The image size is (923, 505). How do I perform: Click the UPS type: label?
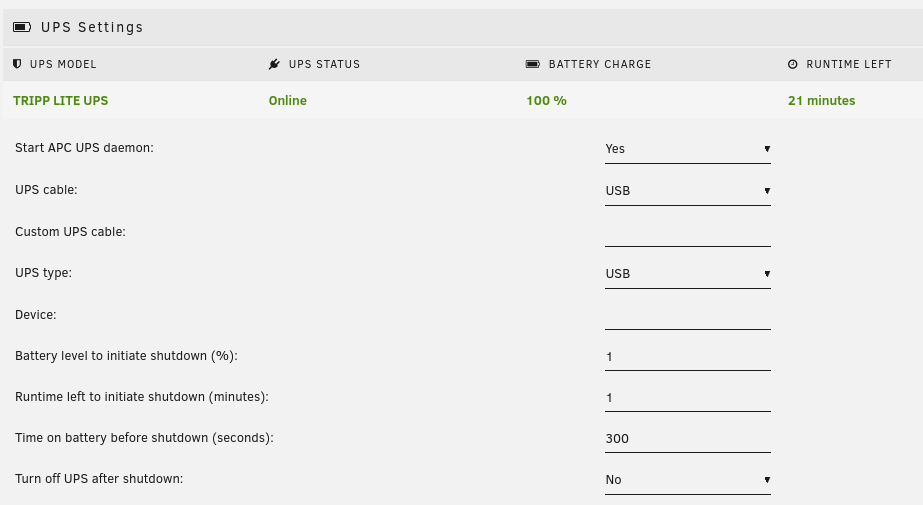44,273
